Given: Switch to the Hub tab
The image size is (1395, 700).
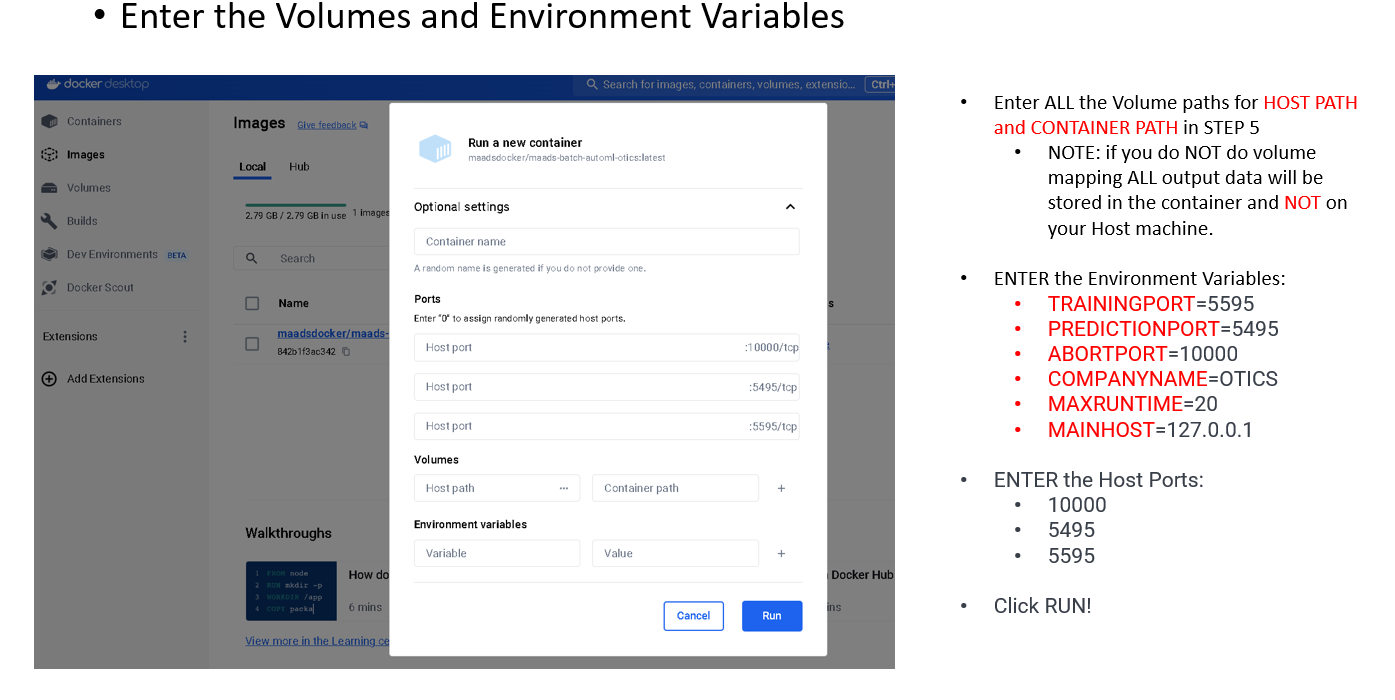Looking at the screenshot, I should click(x=299, y=167).
